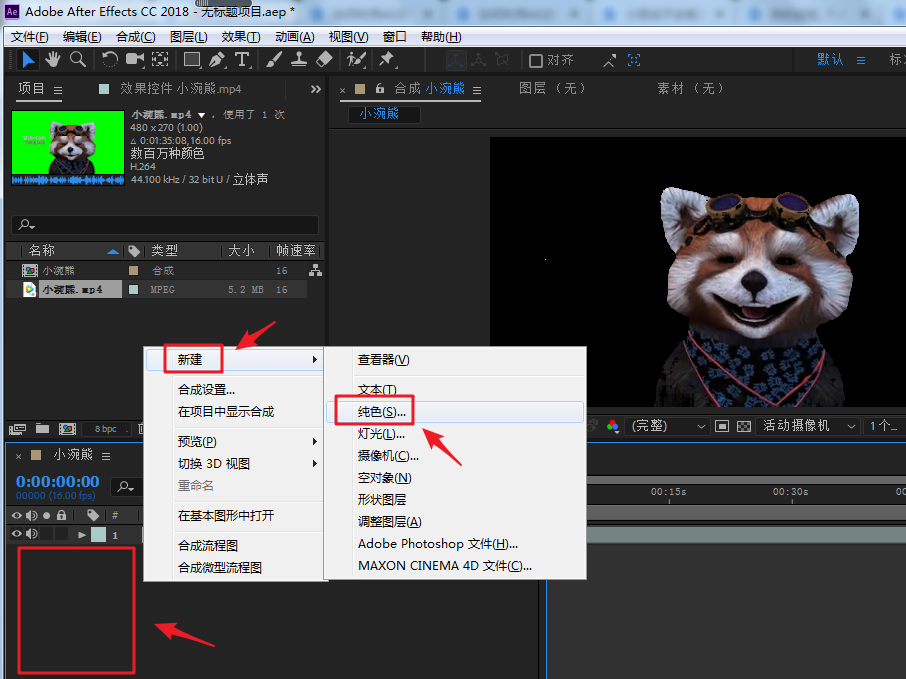Toggle the transparency grid button in viewer
This screenshot has height=679, width=906.
pyautogui.click(x=744, y=426)
